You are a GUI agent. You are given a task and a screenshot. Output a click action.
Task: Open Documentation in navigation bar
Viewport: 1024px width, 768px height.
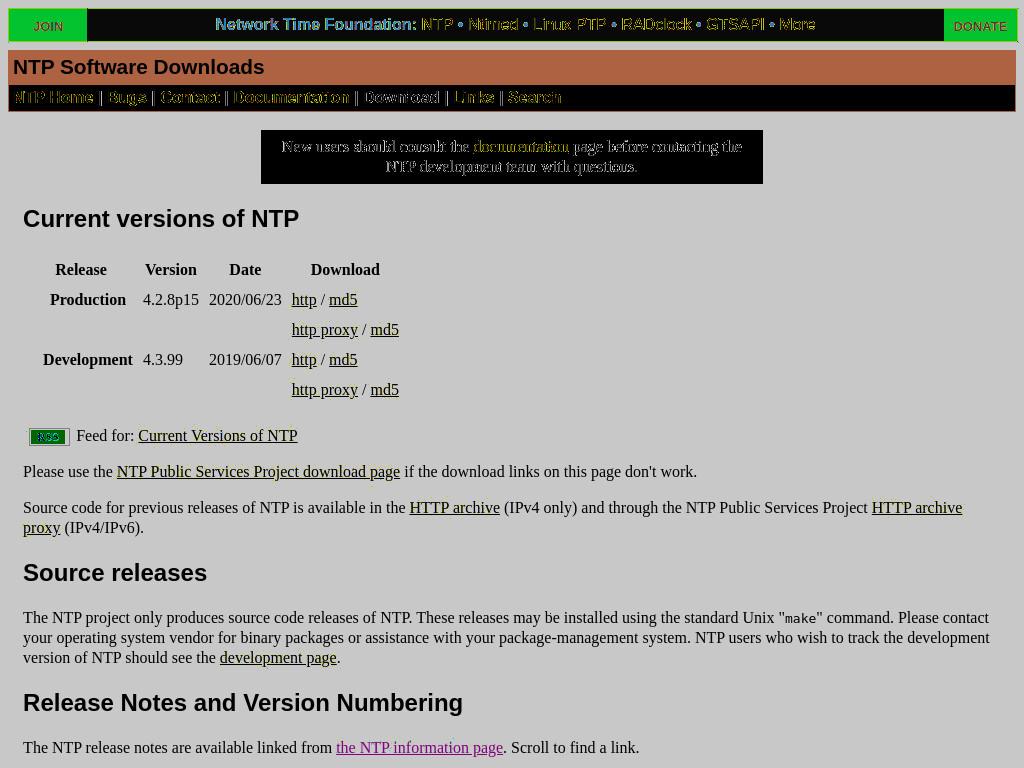click(x=291, y=97)
